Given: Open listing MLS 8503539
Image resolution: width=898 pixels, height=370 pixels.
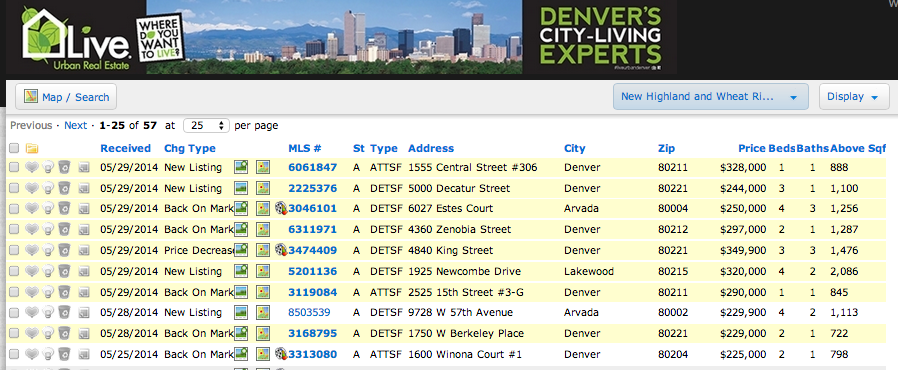Looking at the screenshot, I should pos(309,313).
